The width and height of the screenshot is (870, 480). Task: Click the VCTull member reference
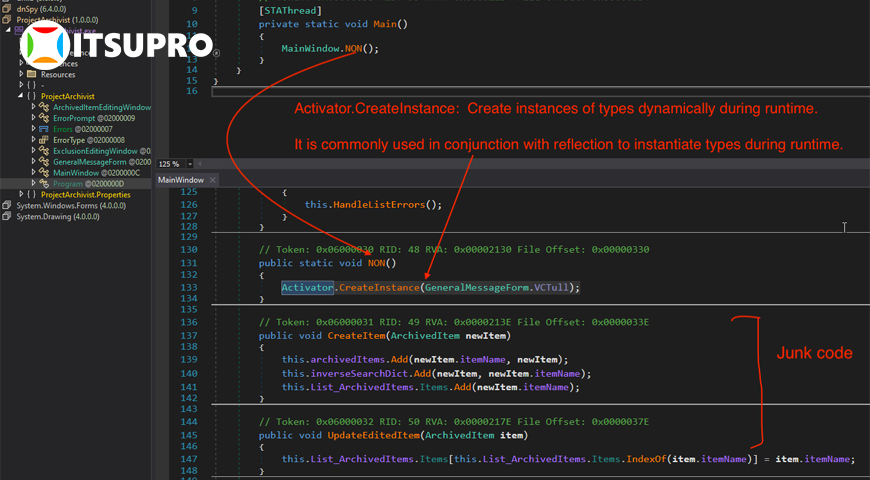point(553,287)
